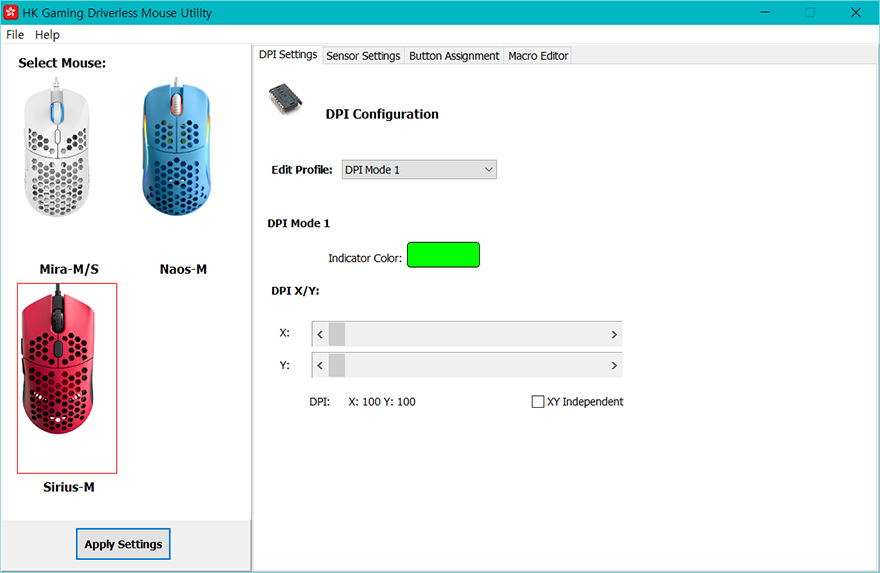Click the HK Gaming app icon in title bar
The image size is (880, 573).
click(11, 12)
